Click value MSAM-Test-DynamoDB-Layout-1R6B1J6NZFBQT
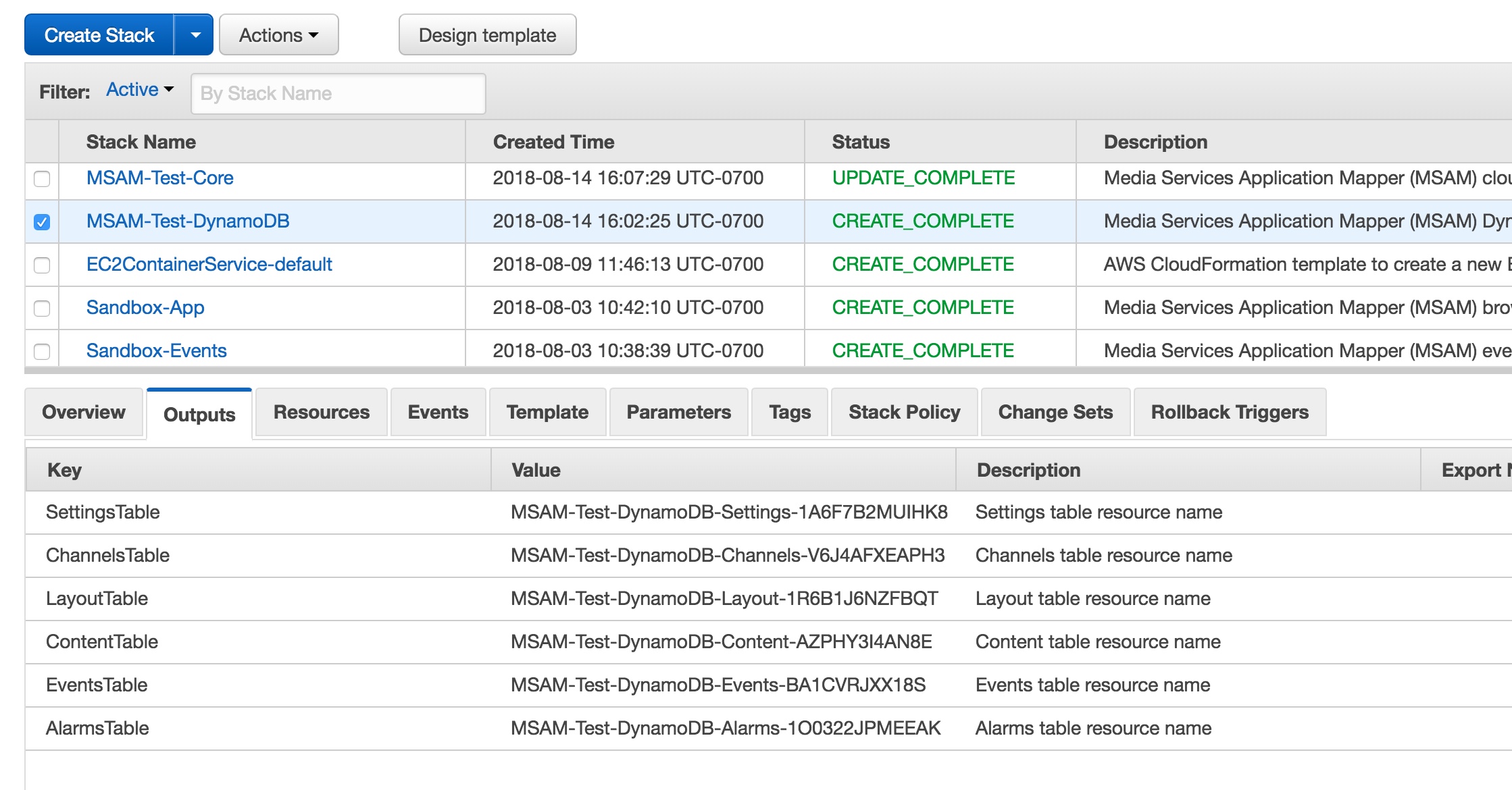This screenshot has width=1512, height=790. 724,598
